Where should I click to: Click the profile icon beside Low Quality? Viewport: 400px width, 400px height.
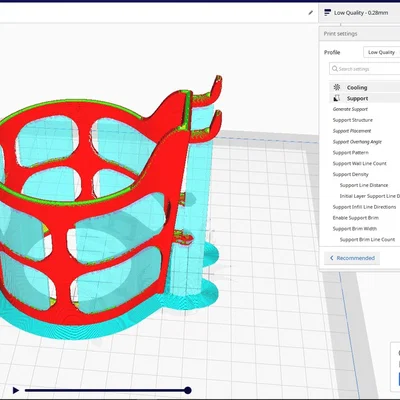pos(327,13)
